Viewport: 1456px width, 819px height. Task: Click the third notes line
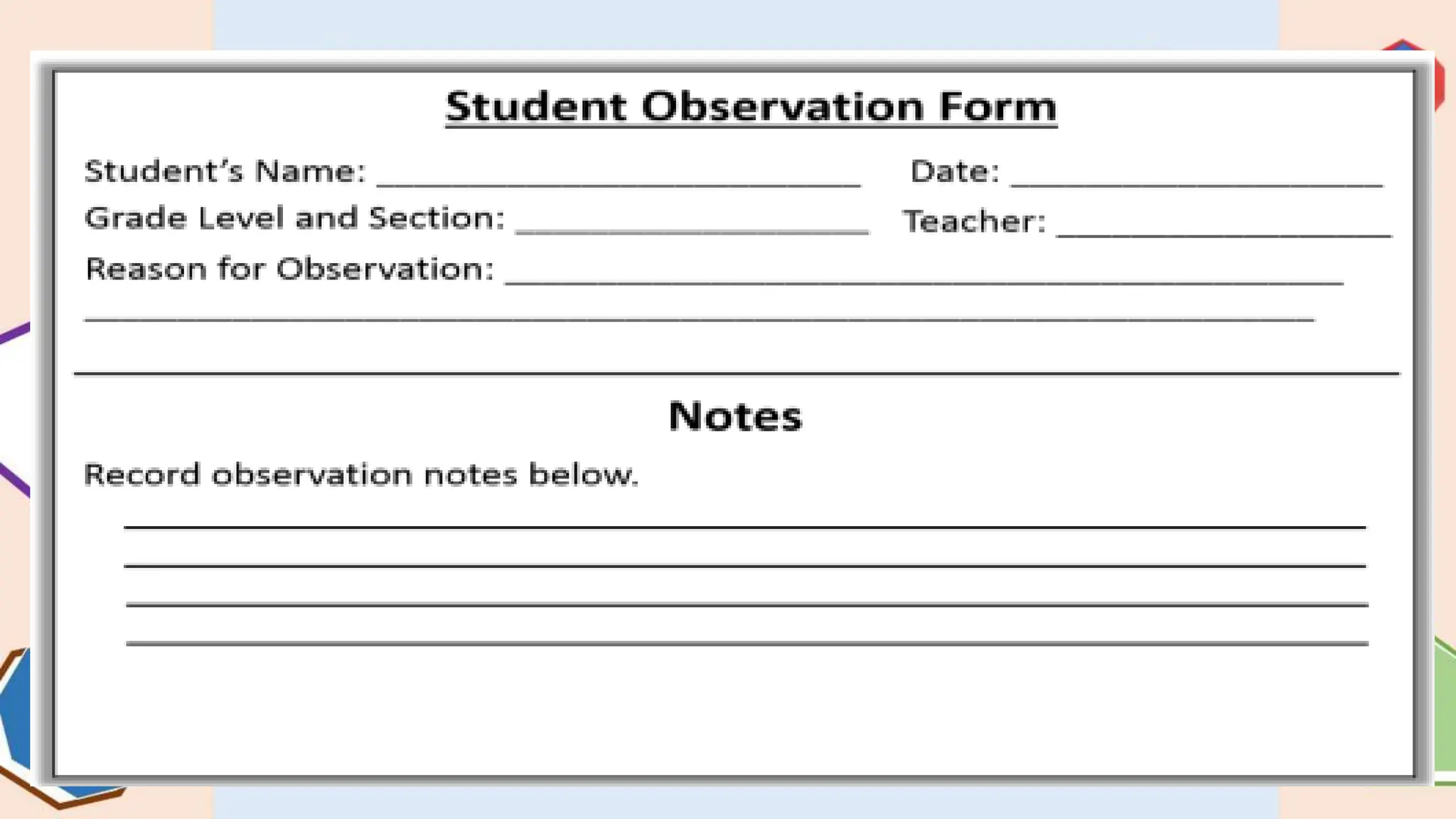tap(747, 604)
